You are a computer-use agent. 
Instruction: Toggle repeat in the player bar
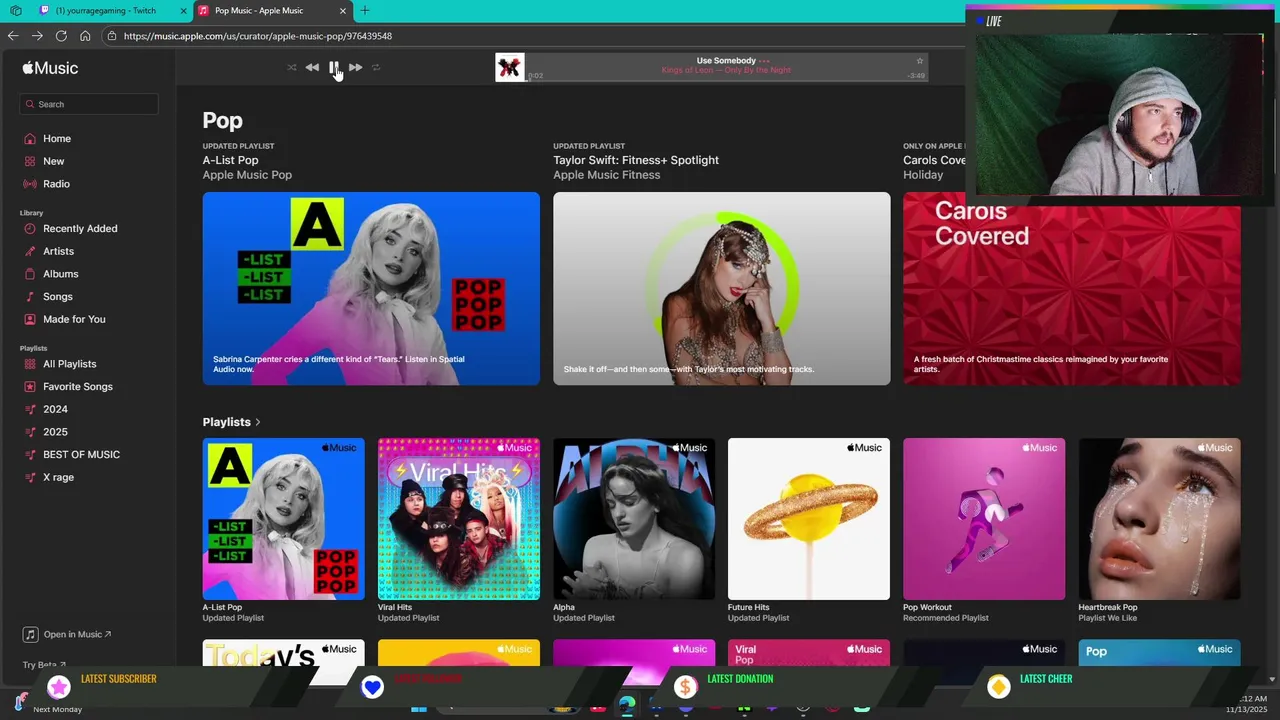[376, 67]
